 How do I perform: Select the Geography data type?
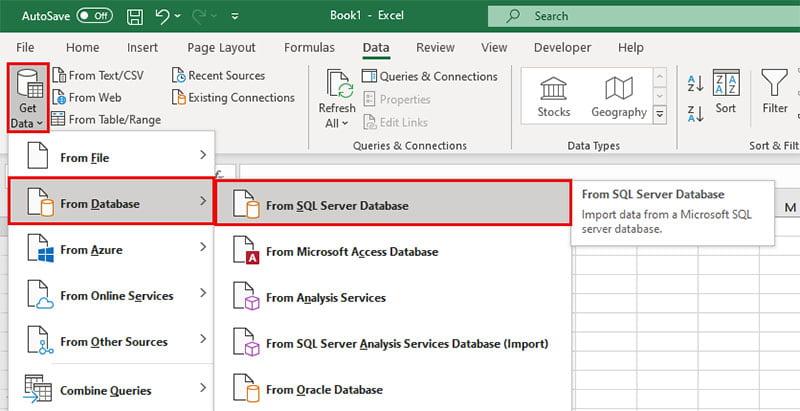click(x=618, y=97)
